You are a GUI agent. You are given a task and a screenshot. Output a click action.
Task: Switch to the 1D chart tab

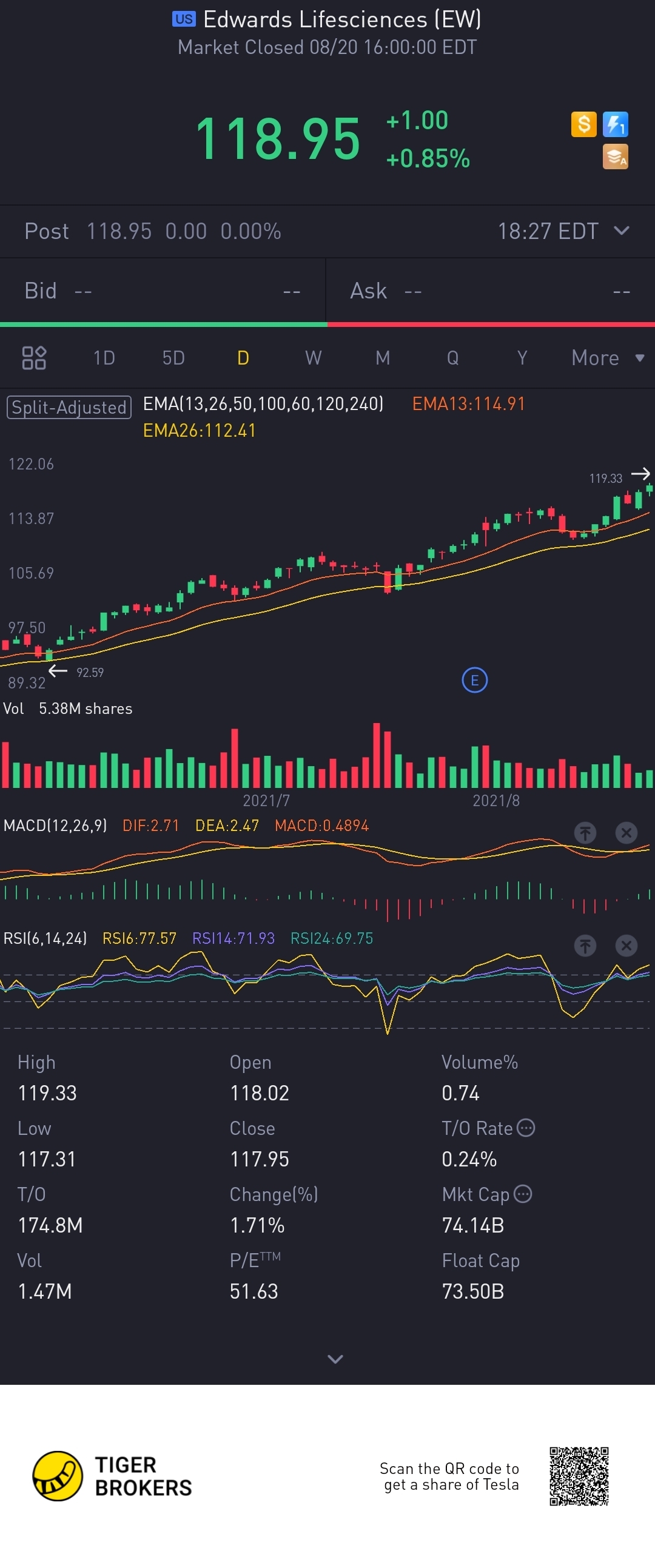coord(104,358)
